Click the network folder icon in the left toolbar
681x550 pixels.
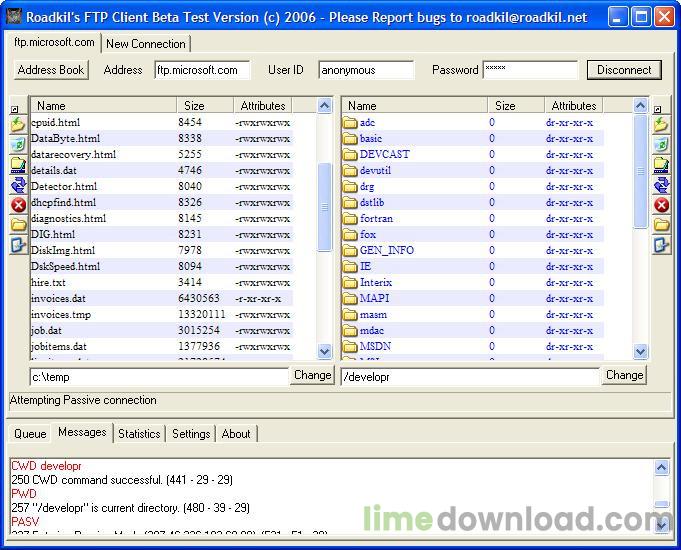click(x=18, y=165)
